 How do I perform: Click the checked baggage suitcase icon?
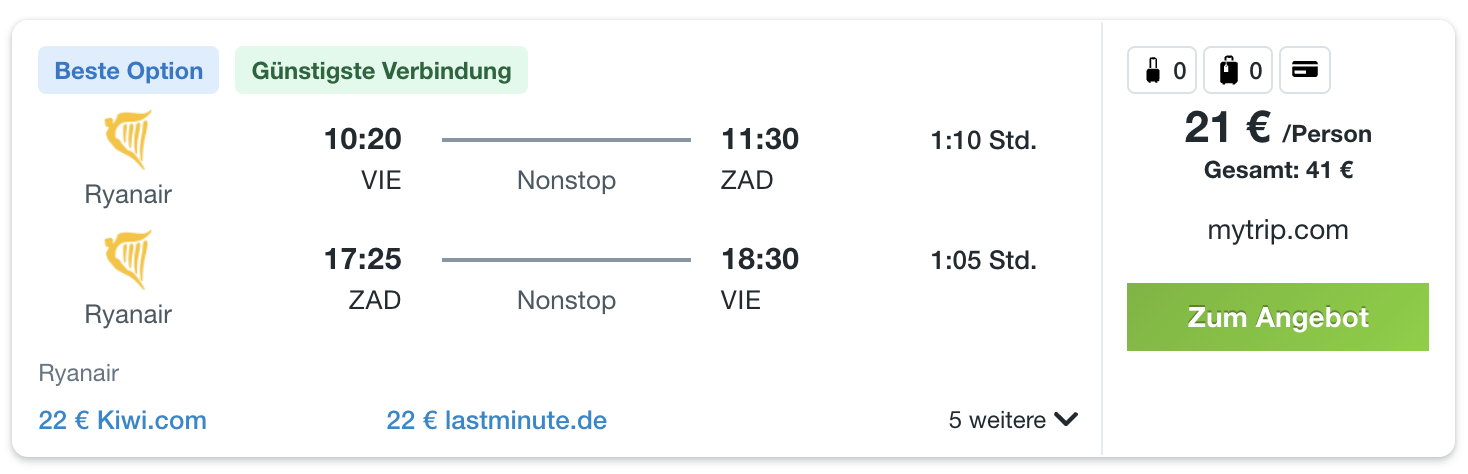[x=1229, y=71]
